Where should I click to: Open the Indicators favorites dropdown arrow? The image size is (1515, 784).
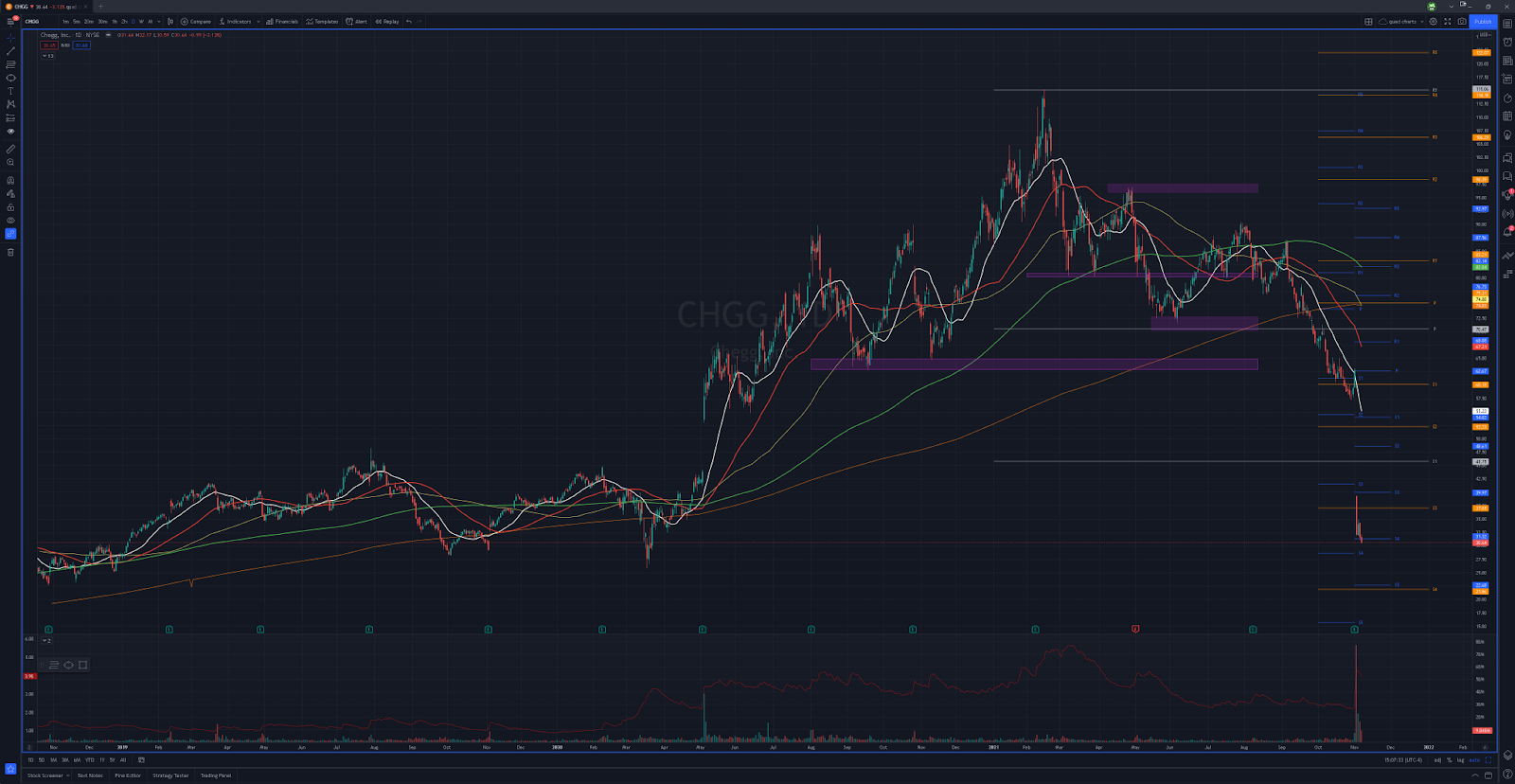click(258, 21)
